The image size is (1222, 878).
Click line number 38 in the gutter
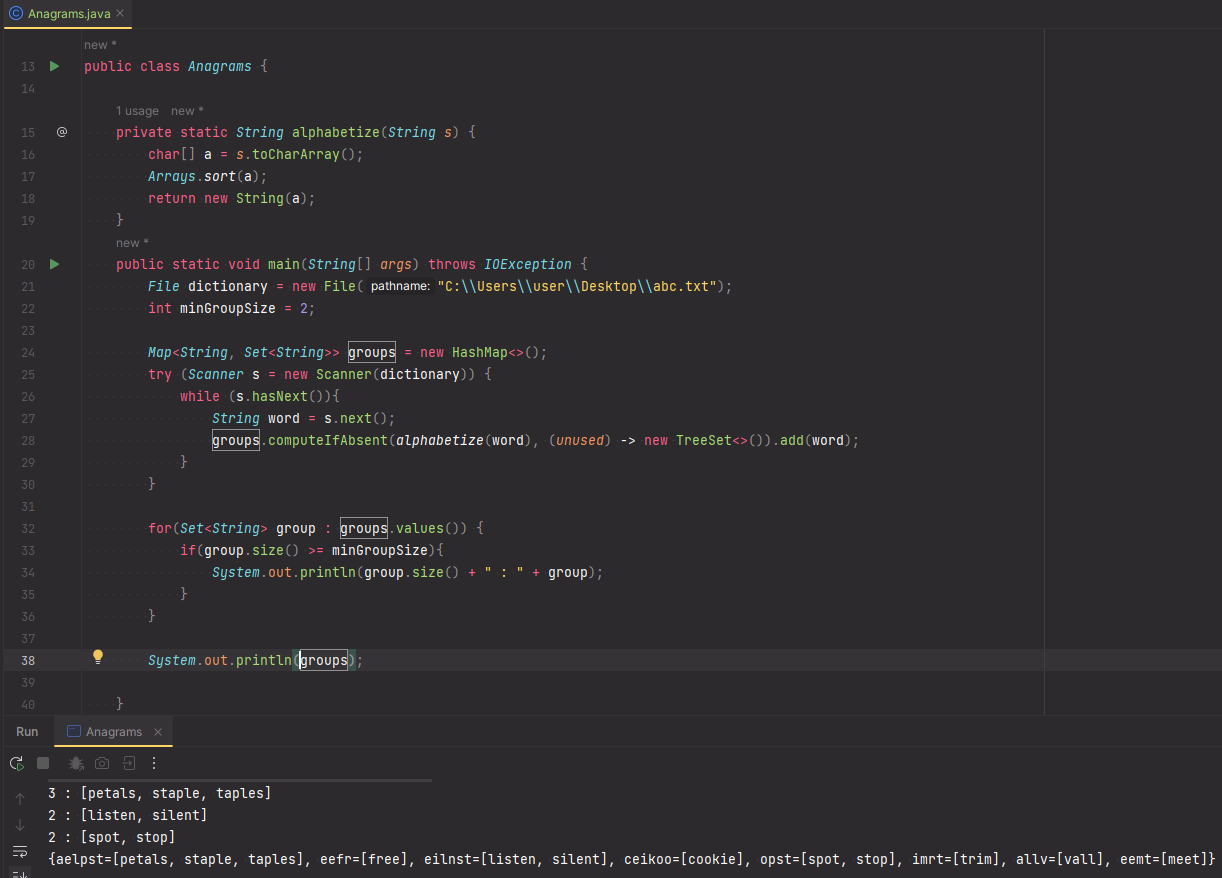click(x=27, y=660)
